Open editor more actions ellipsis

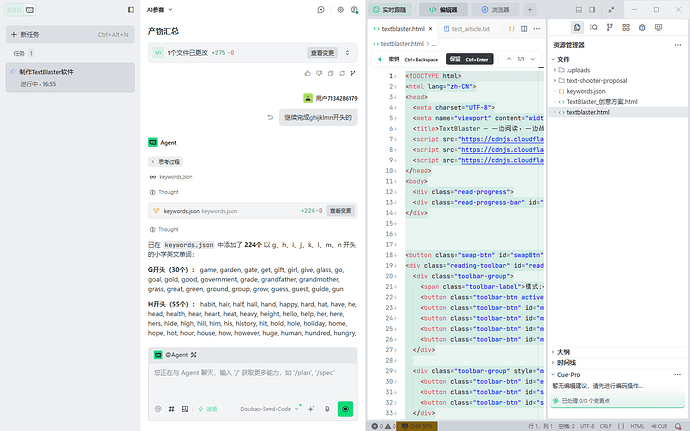click(537, 29)
